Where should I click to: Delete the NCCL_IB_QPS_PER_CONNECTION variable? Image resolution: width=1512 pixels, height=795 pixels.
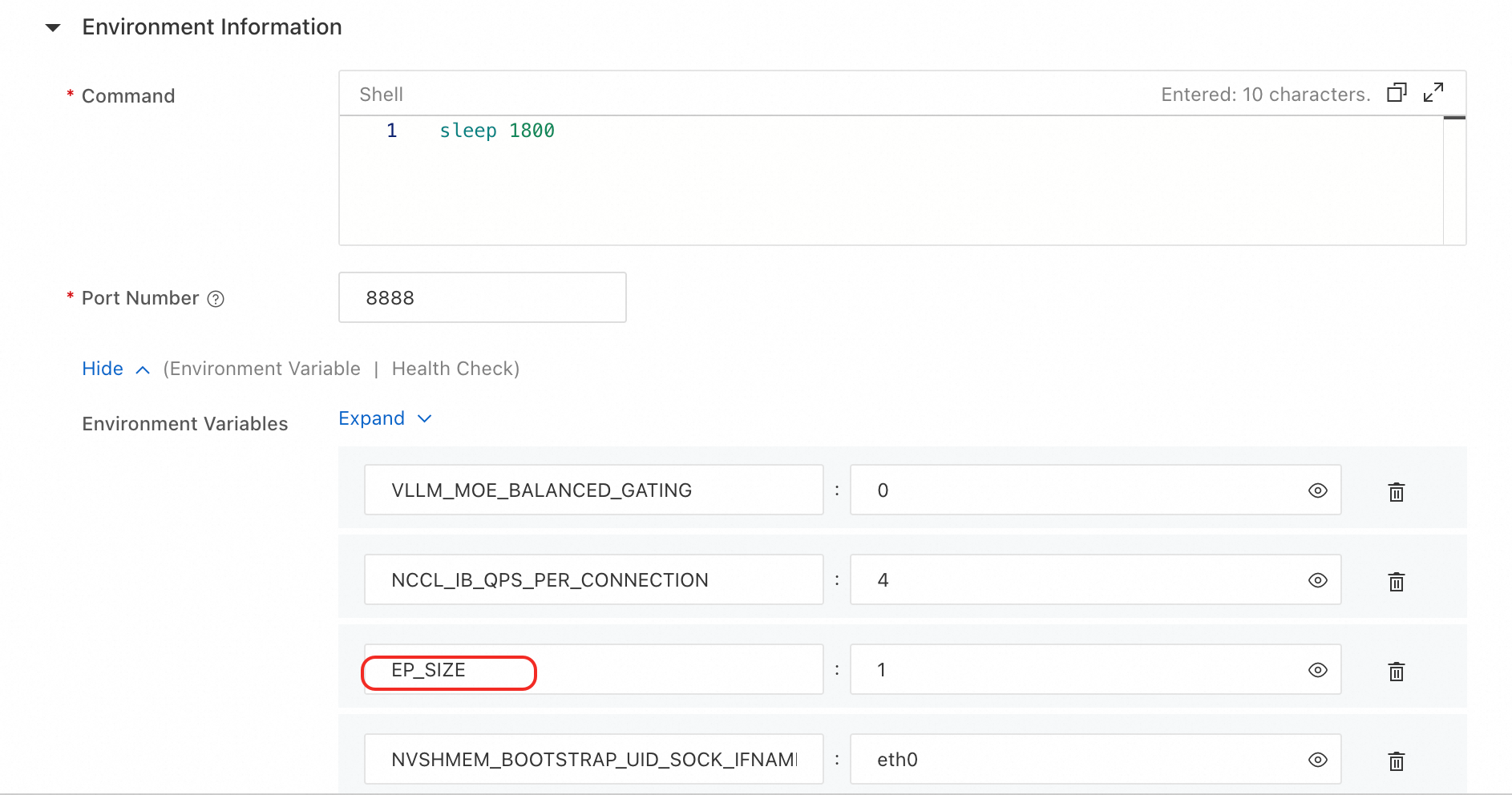(x=1397, y=581)
